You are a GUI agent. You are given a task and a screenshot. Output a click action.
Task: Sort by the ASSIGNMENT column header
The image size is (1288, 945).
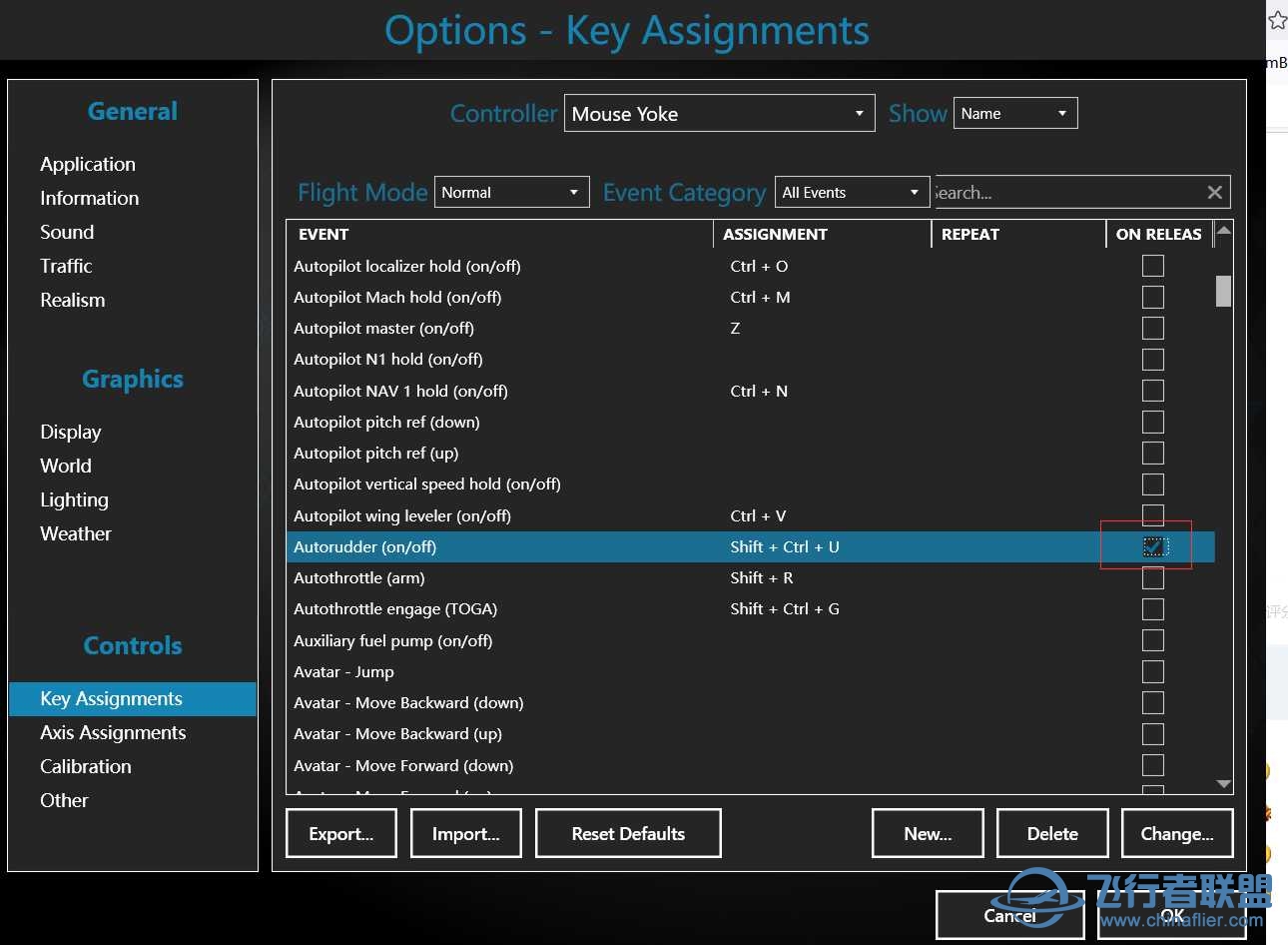point(822,234)
